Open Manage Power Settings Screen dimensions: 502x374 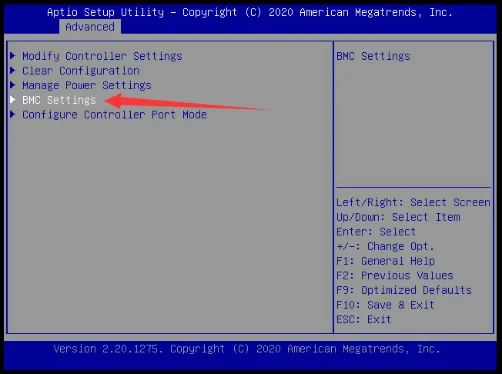[87, 85]
